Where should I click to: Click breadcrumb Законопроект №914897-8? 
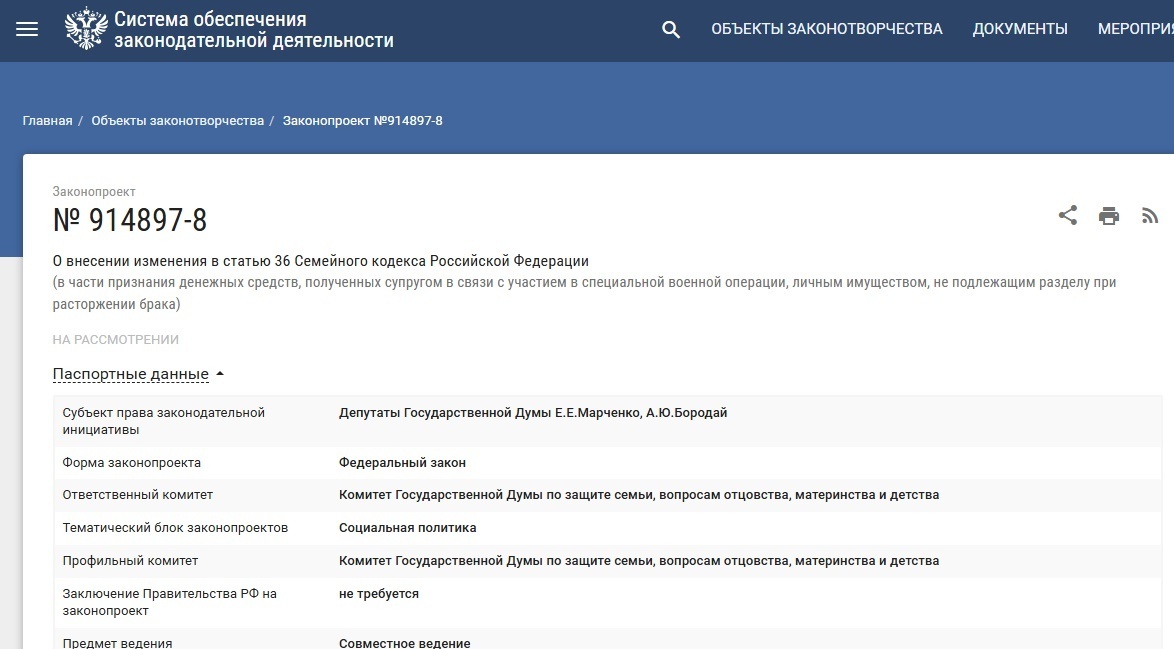(x=364, y=119)
